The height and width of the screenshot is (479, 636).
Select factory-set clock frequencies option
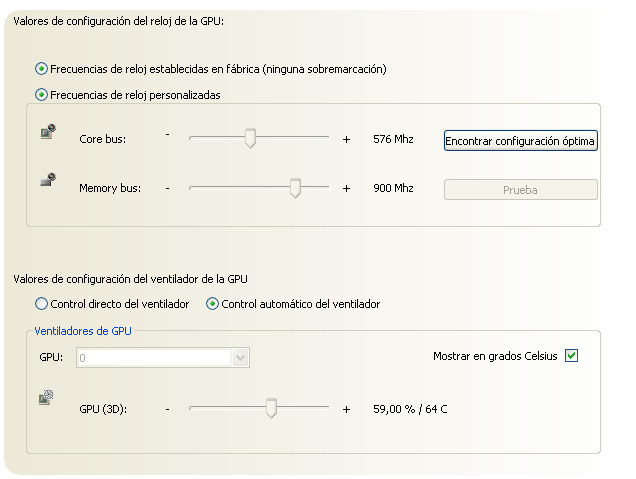pyautogui.click(x=41, y=69)
